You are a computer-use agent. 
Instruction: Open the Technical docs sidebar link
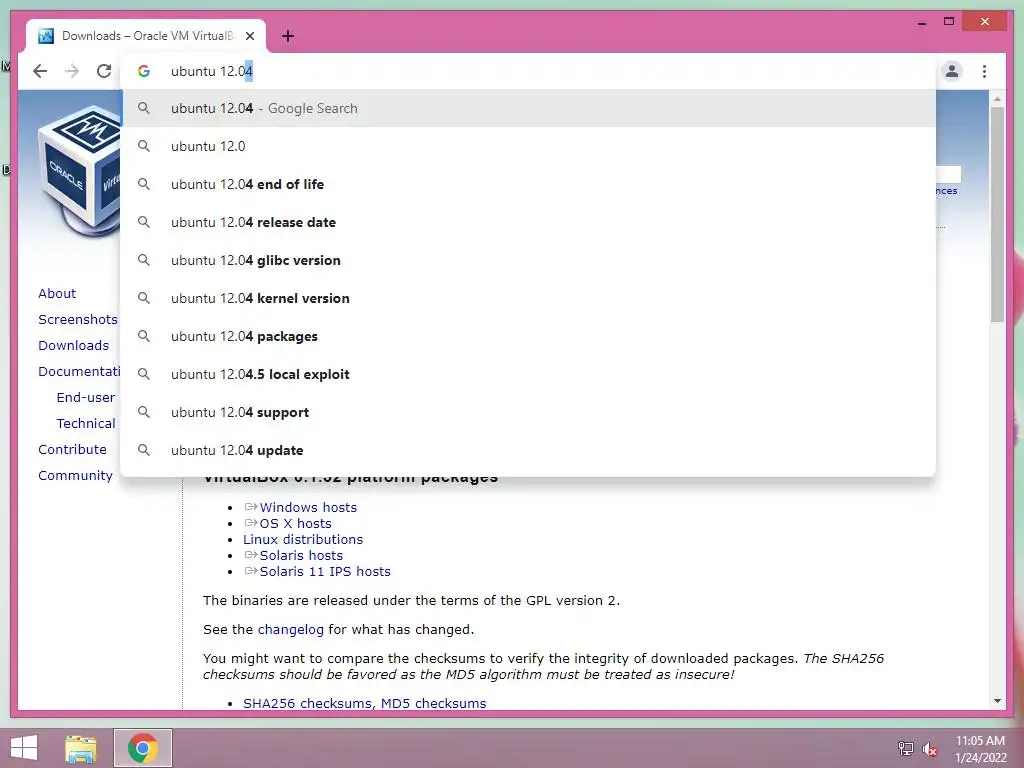pos(86,423)
